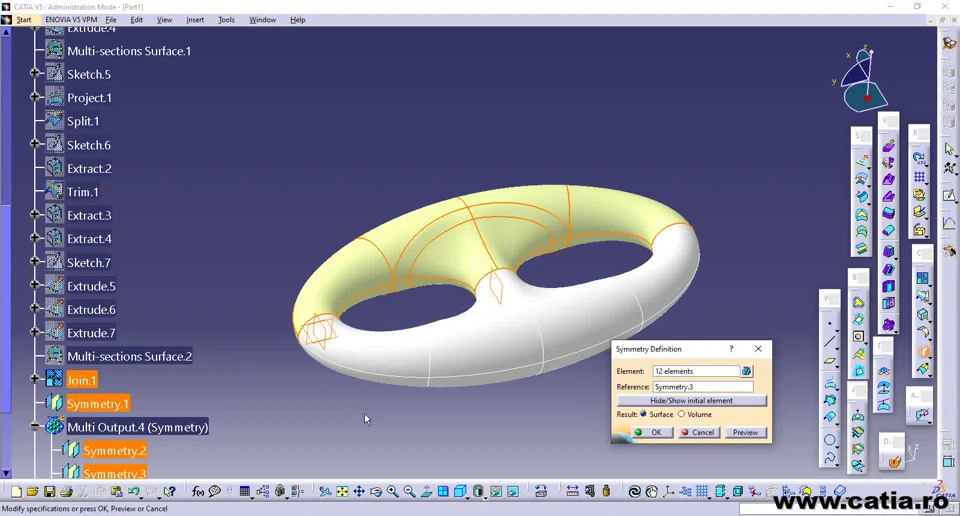Expand the Sketch.6 tree node
This screenshot has height=516, width=960.
point(35,144)
